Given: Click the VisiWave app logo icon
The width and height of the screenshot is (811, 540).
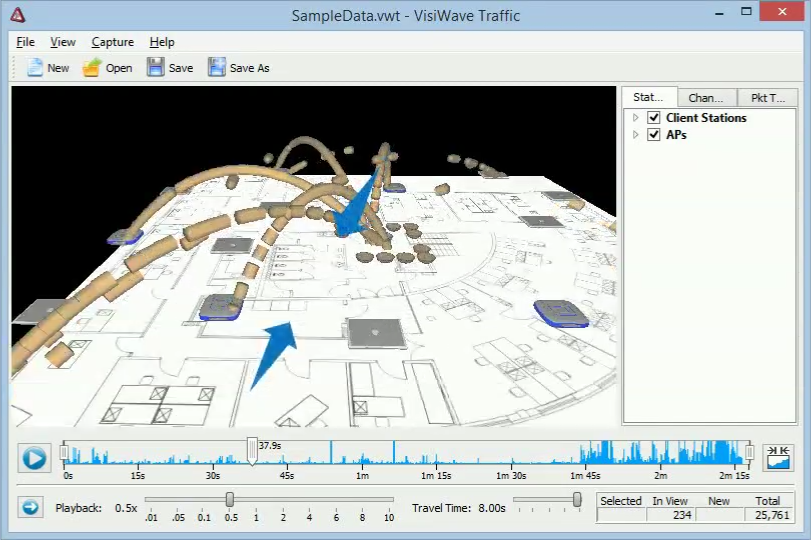Looking at the screenshot, I should click(x=18, y=15).
